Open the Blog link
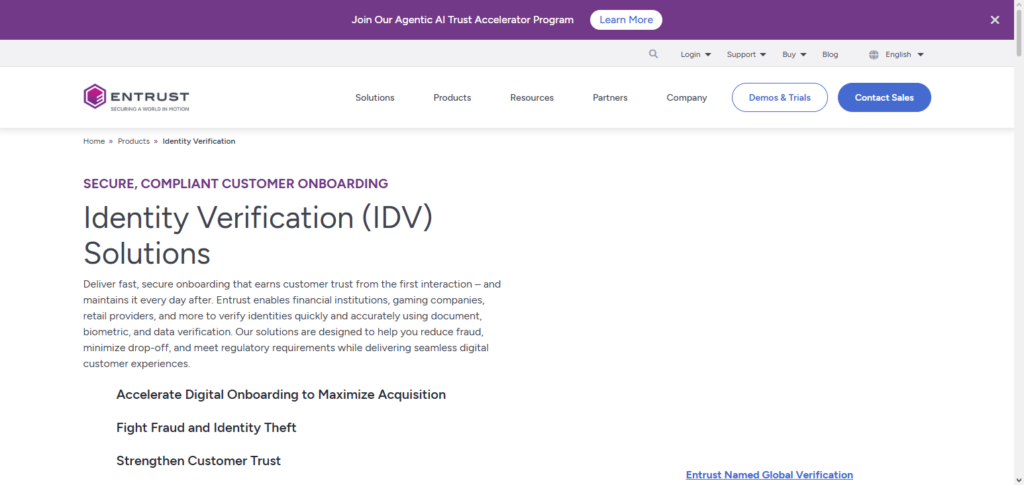The image size is (1024, 485). tap(830, 55)
